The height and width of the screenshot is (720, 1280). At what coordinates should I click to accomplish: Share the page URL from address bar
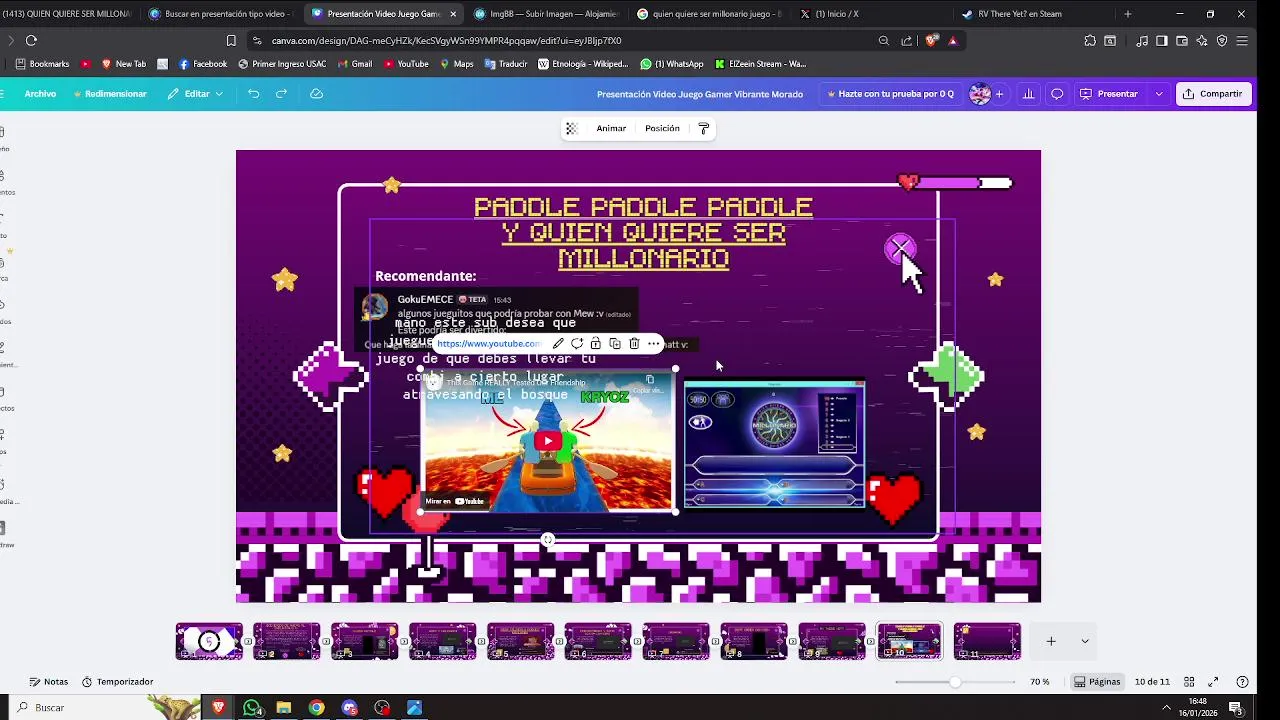907,41
